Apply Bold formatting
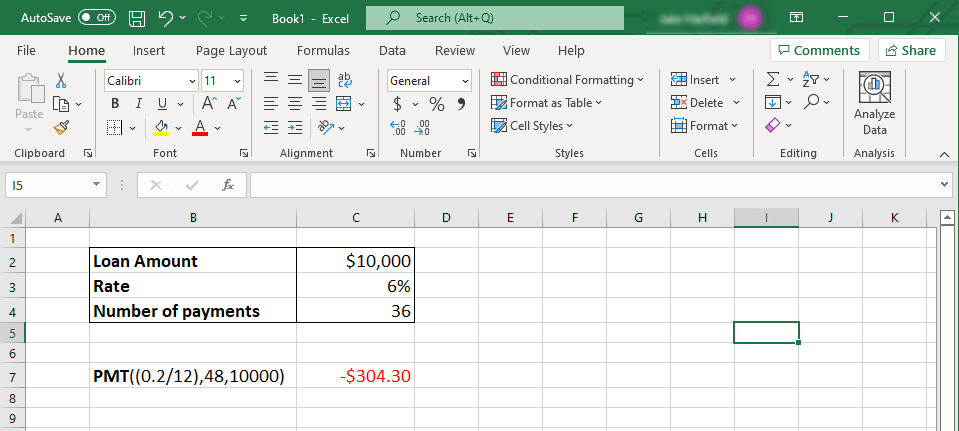 (x=116, y=103)
